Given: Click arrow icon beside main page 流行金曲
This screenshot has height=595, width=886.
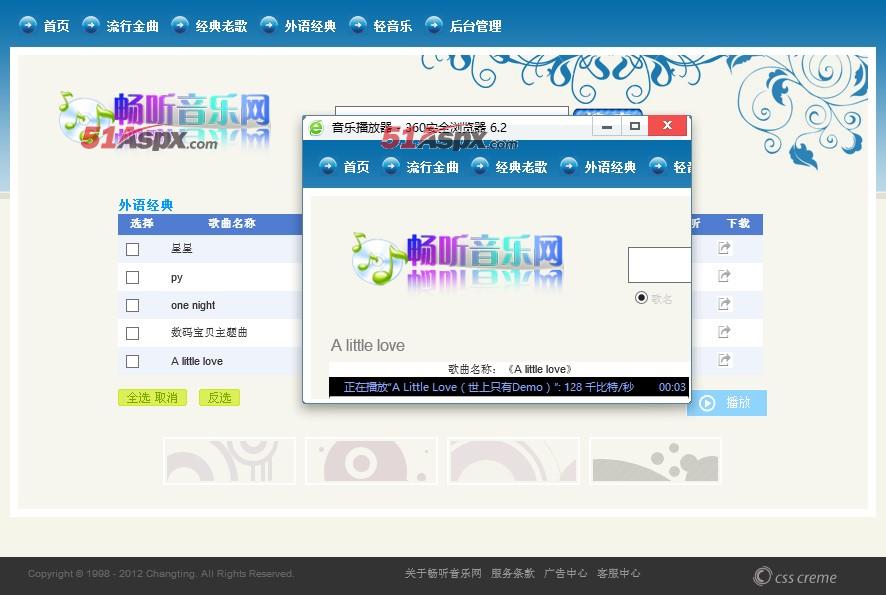Looking at the screenshot, I should (91, 25).
